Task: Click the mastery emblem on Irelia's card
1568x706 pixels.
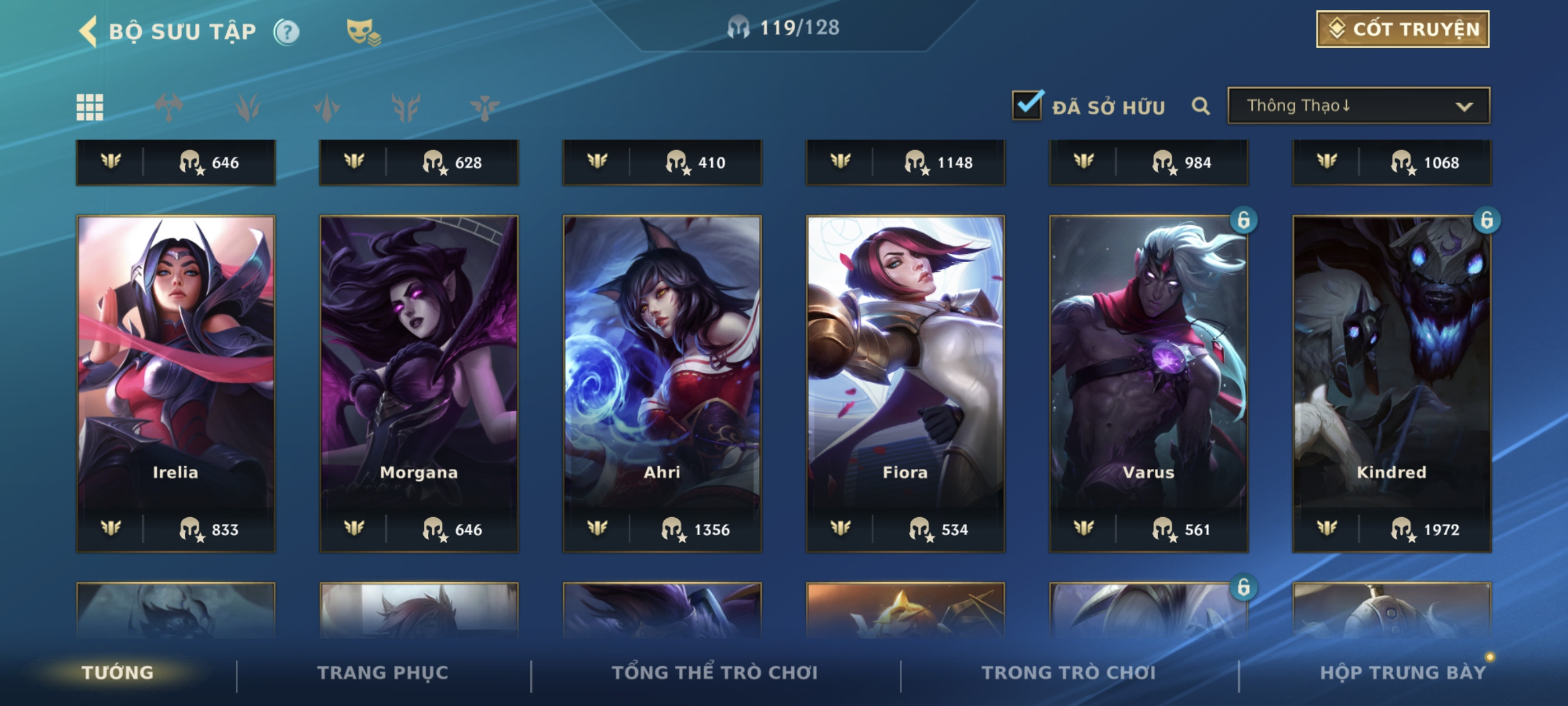Action: [x=111, y=527]
